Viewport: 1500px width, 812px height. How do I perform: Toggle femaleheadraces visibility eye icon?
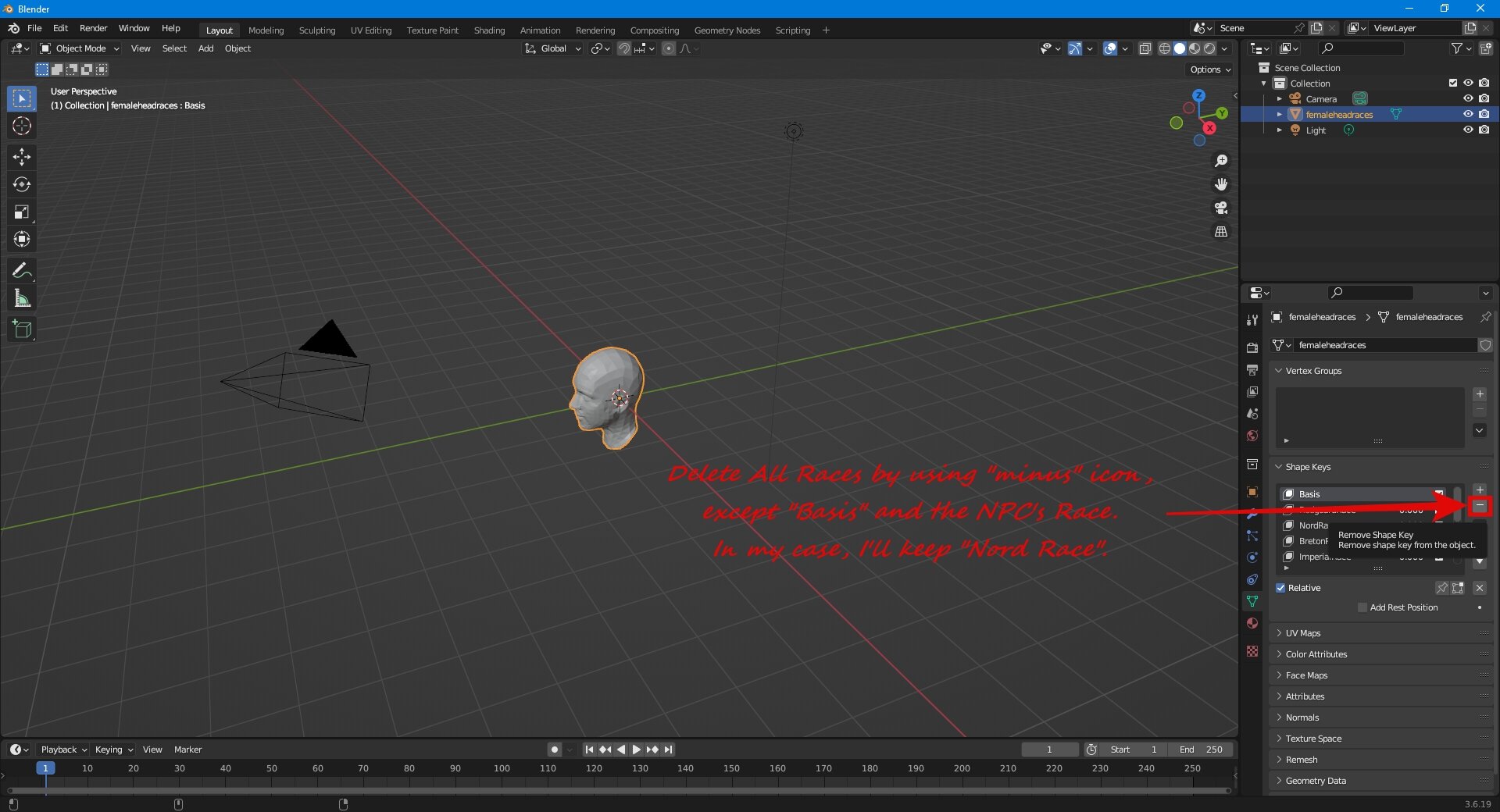tap(1468, 114)
